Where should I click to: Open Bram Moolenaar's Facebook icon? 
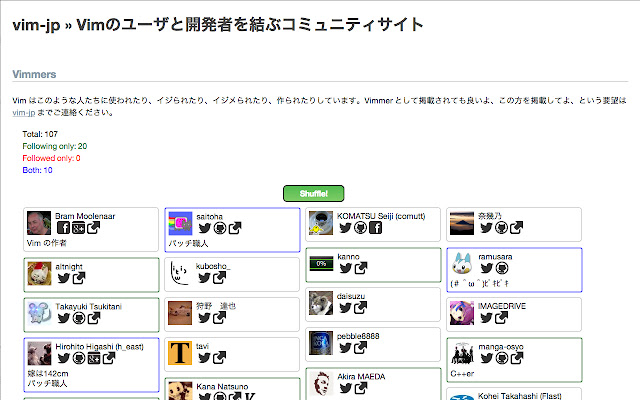[62, 228]
